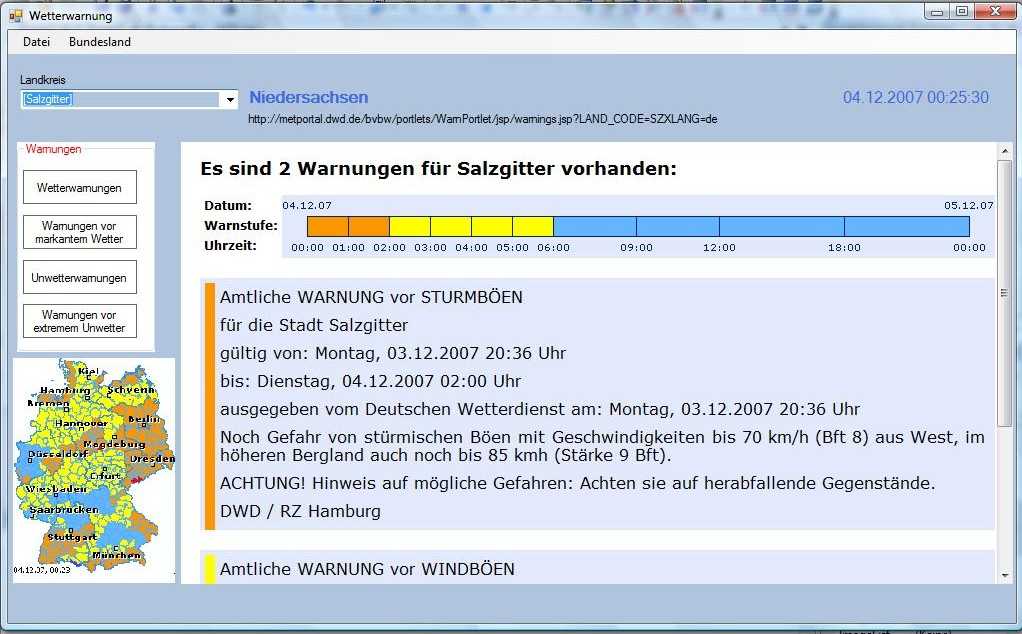Screen dimensions: 1022x634
Task: Click the metportal.dwd.de URL text
Action: pyautogui.click(x=483, y=119)
